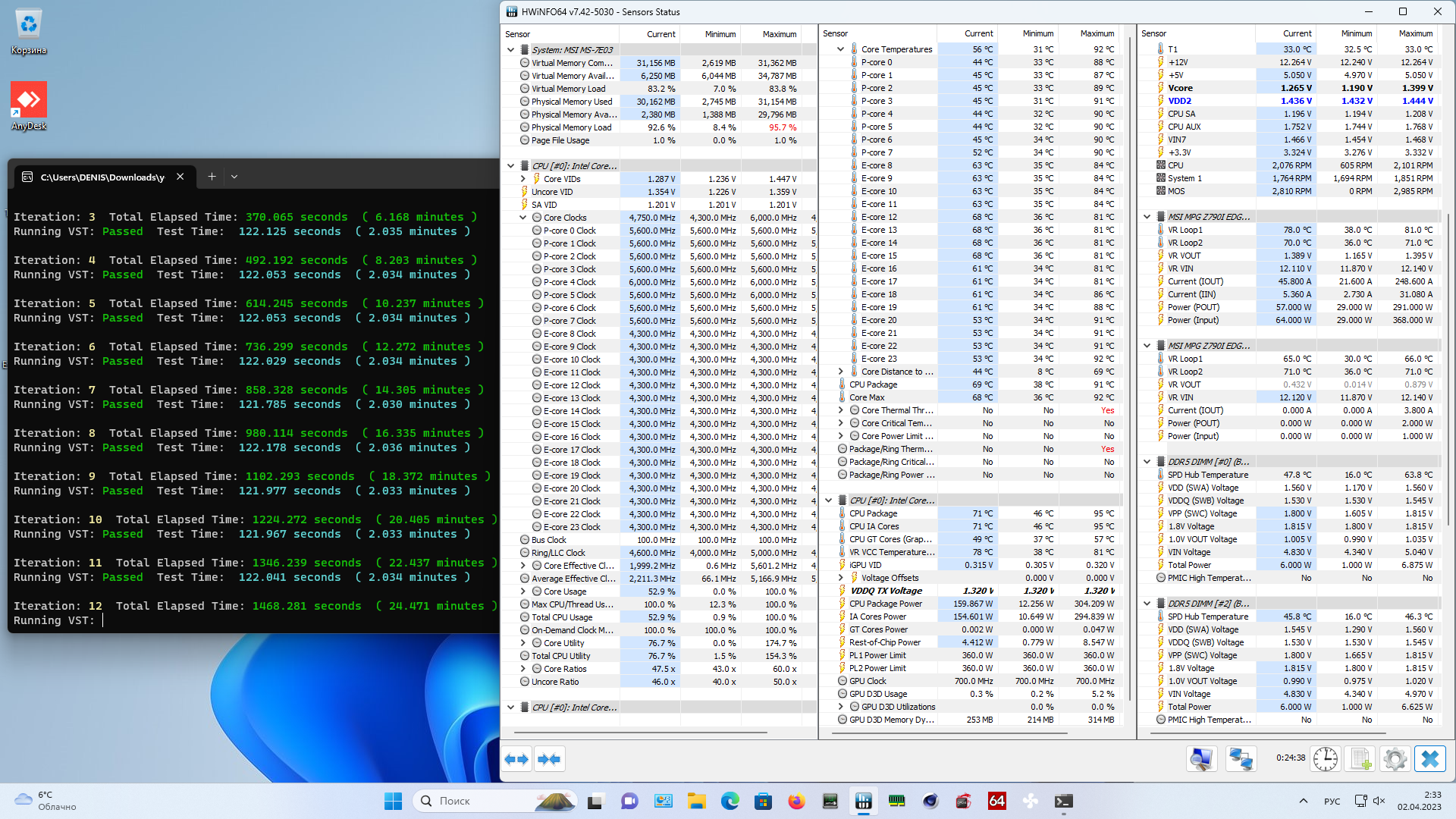This screenshot has width=1456, height=819.
Task: Click the shrink columns inward arrows button
Action: pyautogui.click(x=549, y=759)
